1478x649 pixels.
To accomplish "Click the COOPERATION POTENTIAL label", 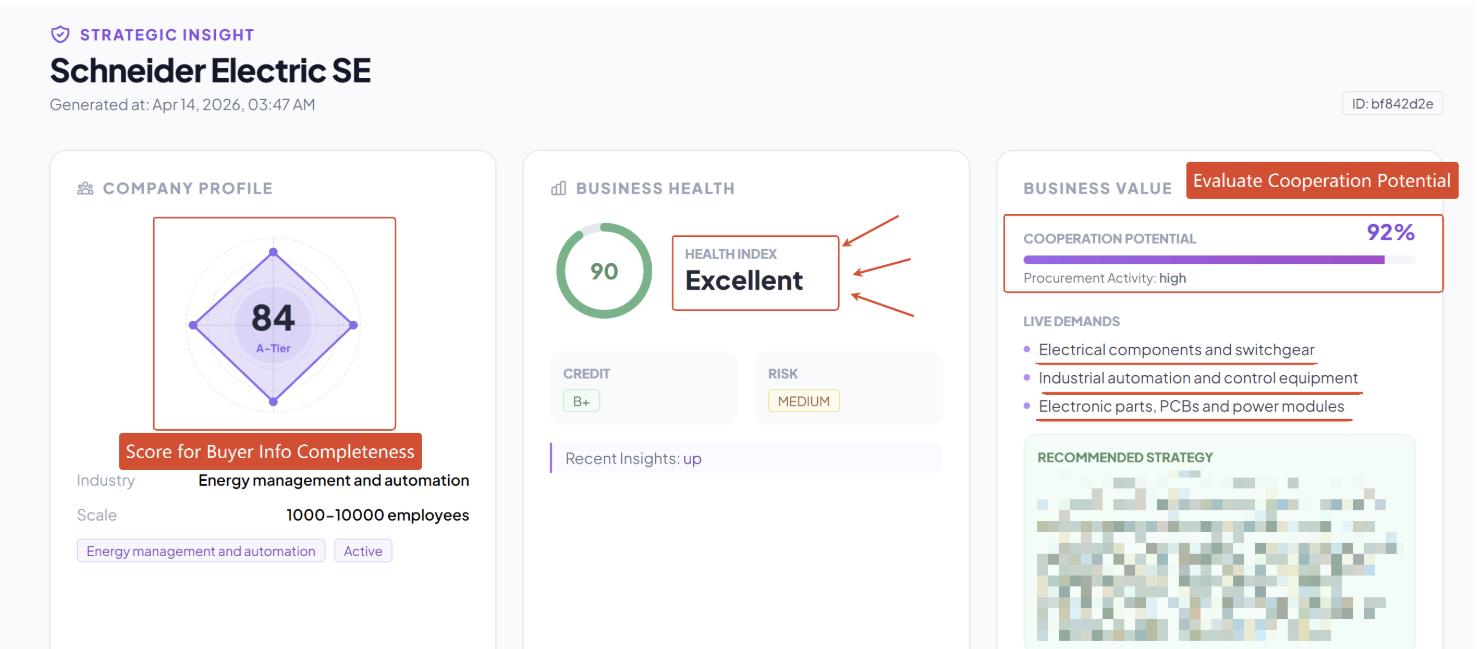I will tap(1110, 239).
